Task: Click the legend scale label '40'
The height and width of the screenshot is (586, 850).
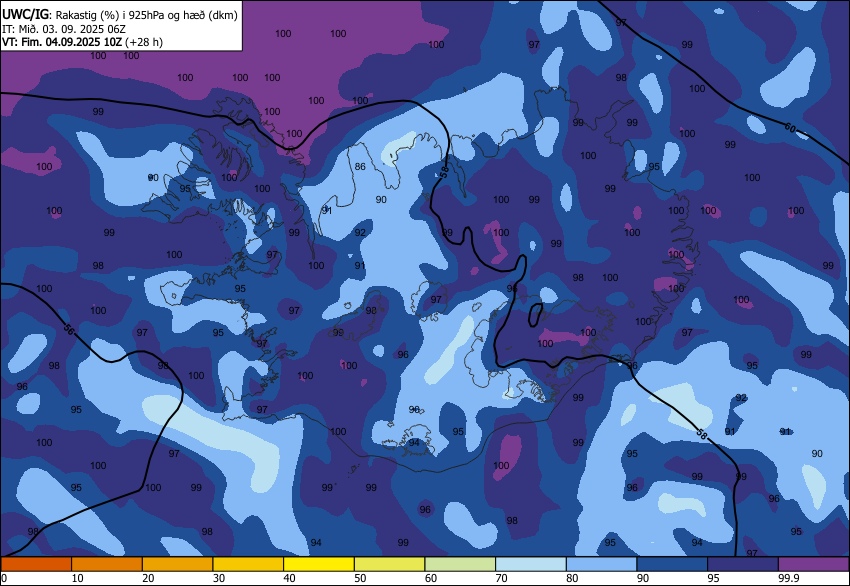Action: point(289,578)
